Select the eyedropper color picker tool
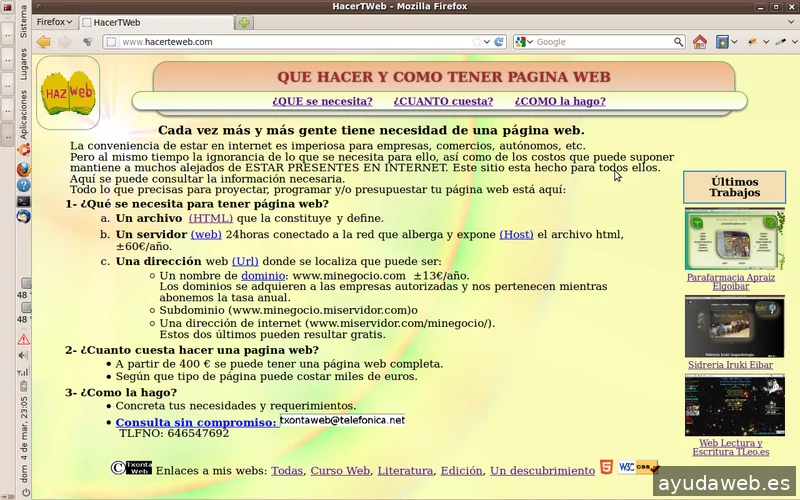 point(780,42)
